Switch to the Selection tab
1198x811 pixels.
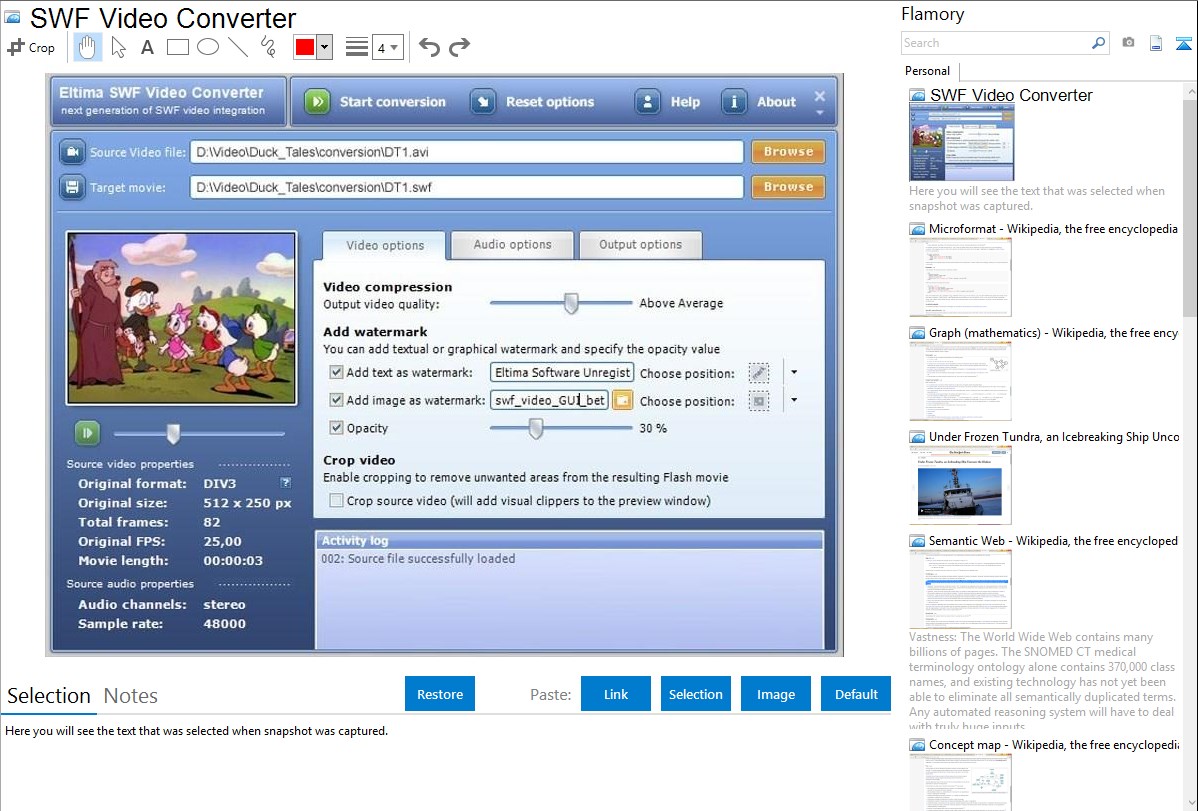49,696
